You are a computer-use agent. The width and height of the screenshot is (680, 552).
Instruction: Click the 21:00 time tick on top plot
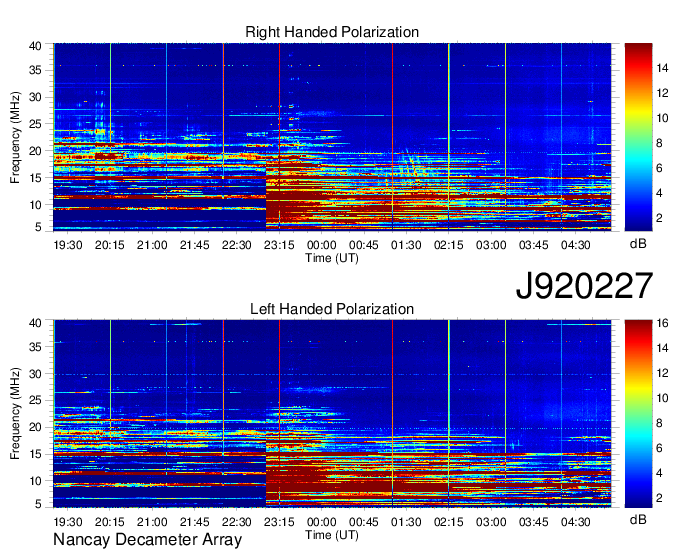coord(152,245)
